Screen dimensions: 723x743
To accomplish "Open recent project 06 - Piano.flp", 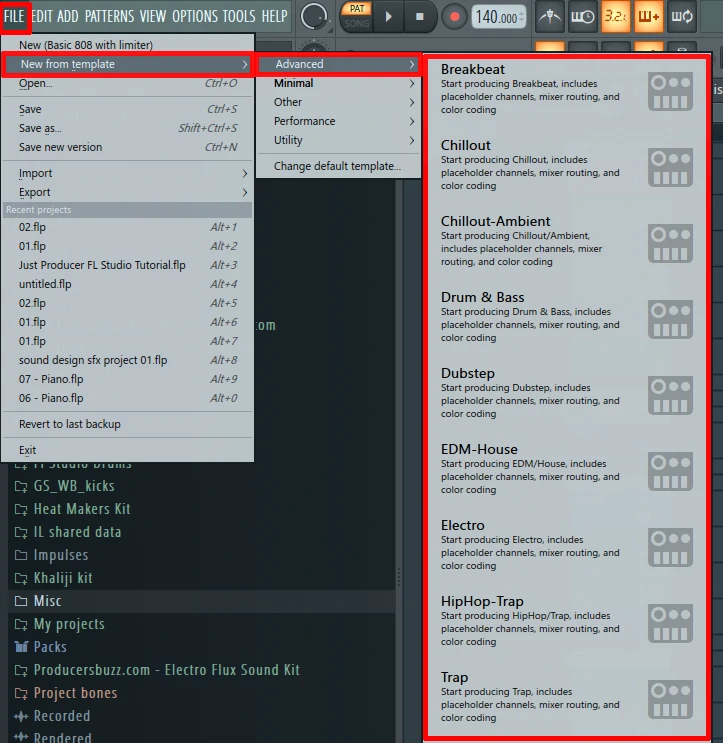I will (128, 398).
